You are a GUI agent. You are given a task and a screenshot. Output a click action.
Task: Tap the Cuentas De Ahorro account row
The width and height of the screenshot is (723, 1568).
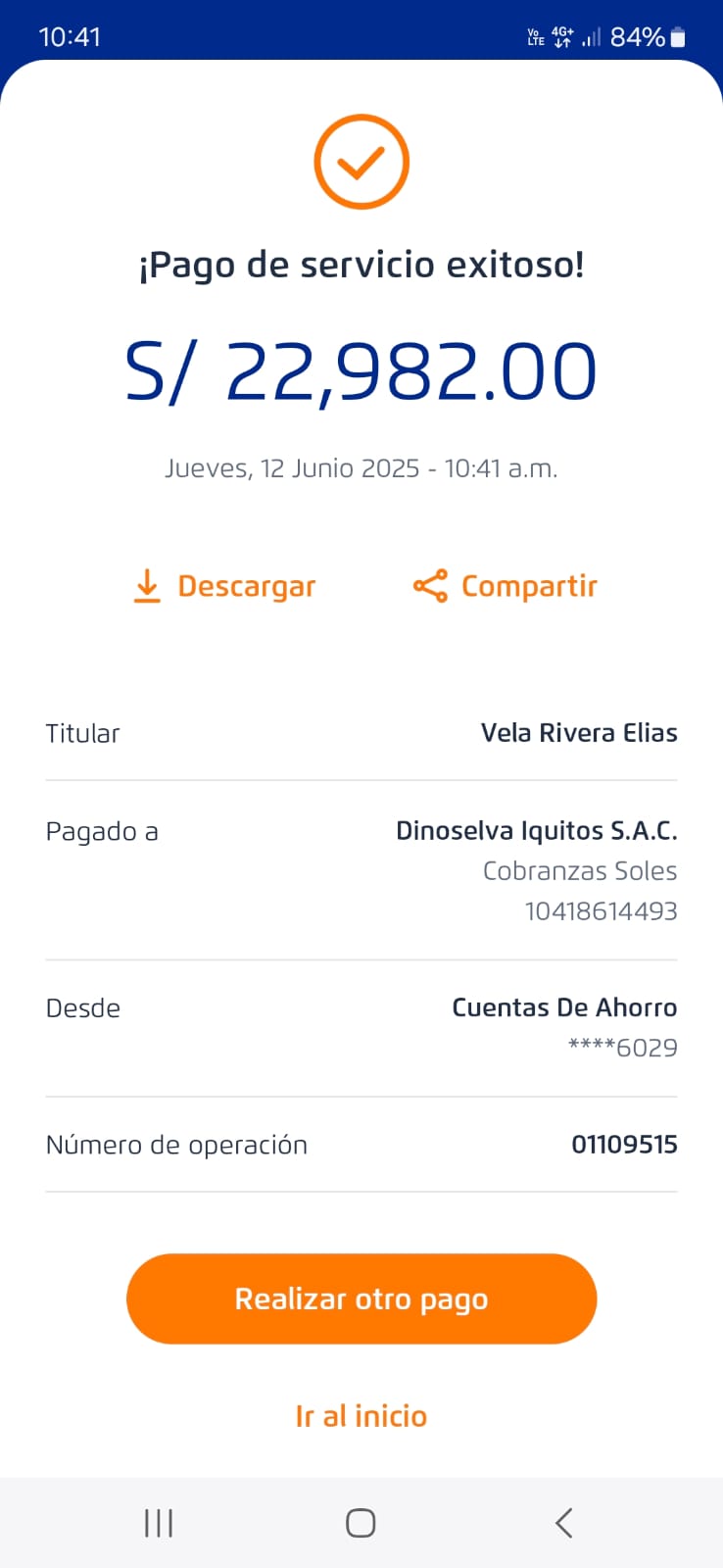pyautogui.click(x=564, y=1007)
